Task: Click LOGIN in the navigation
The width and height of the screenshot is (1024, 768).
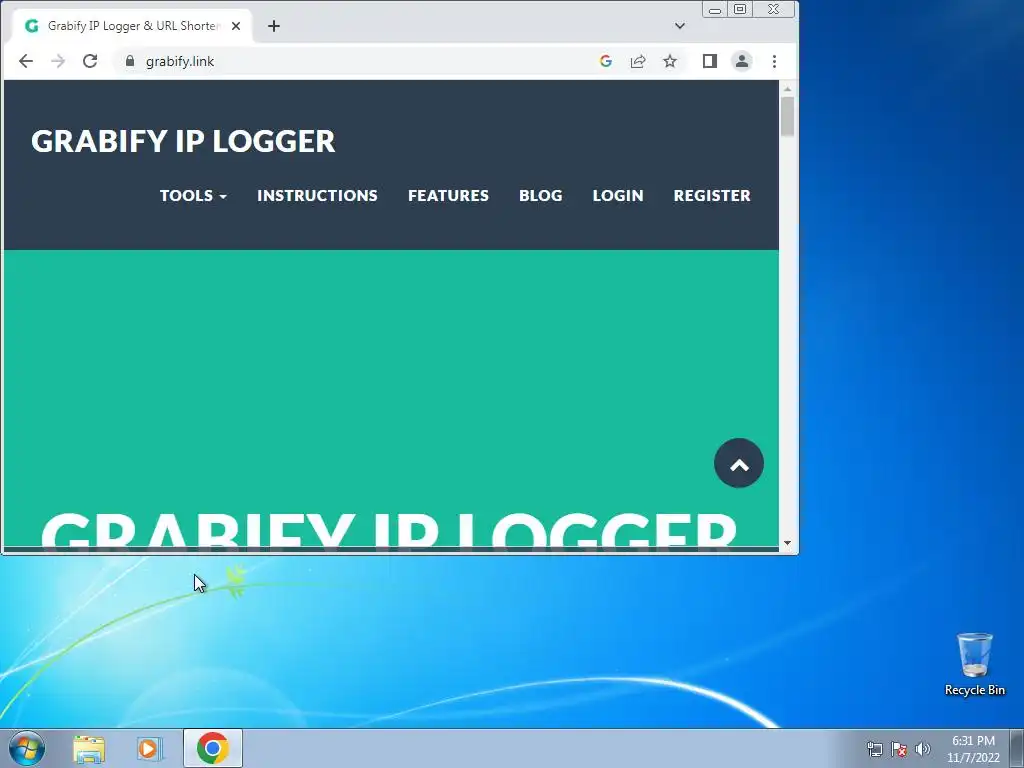Action: point(618,196)
